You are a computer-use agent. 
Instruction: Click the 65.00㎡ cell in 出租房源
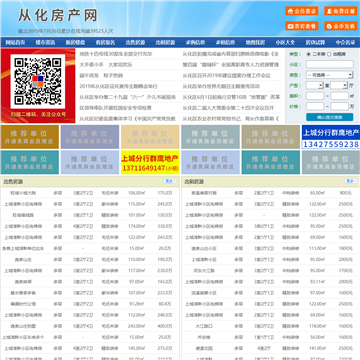coord(317,193)
